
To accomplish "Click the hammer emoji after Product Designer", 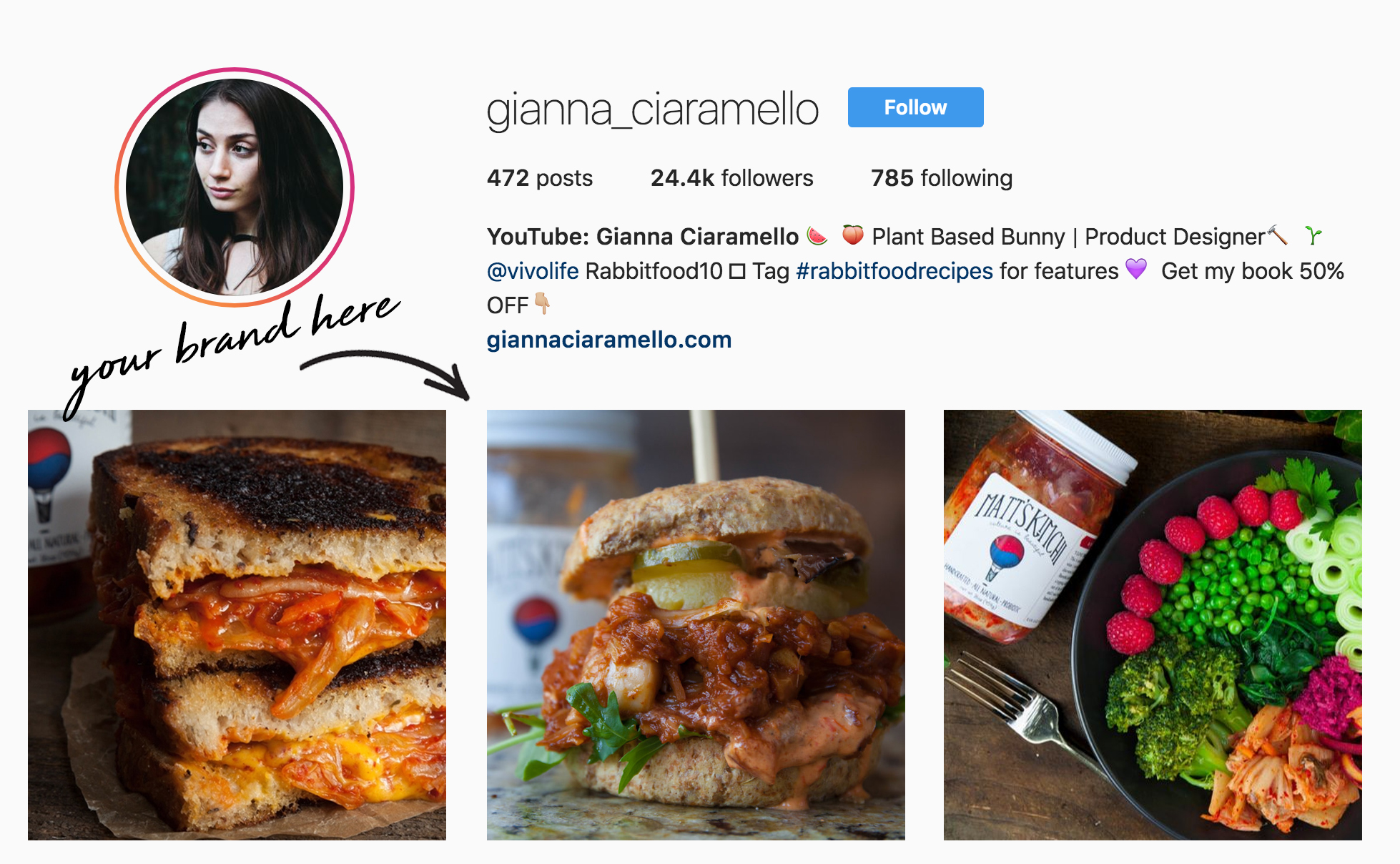I will (x=1277, y=235).
